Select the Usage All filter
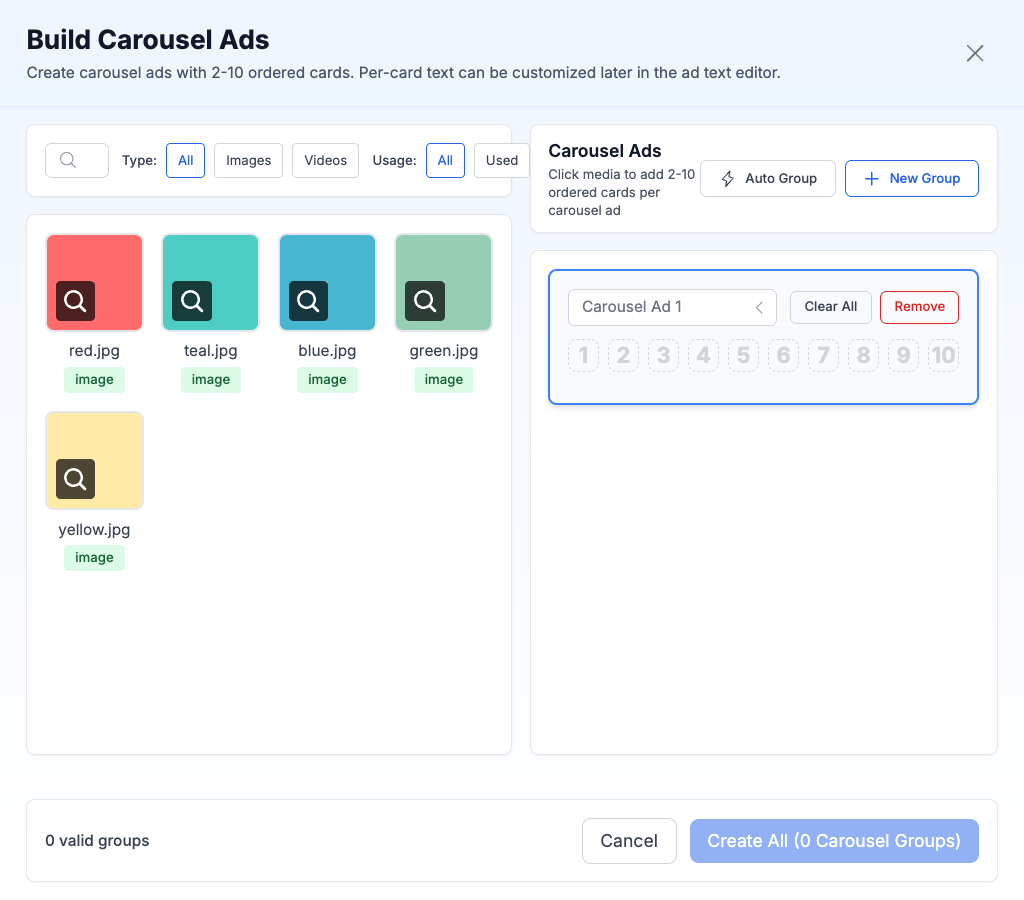This screenshot has height=900, width=1024. [x=445, y=160]
